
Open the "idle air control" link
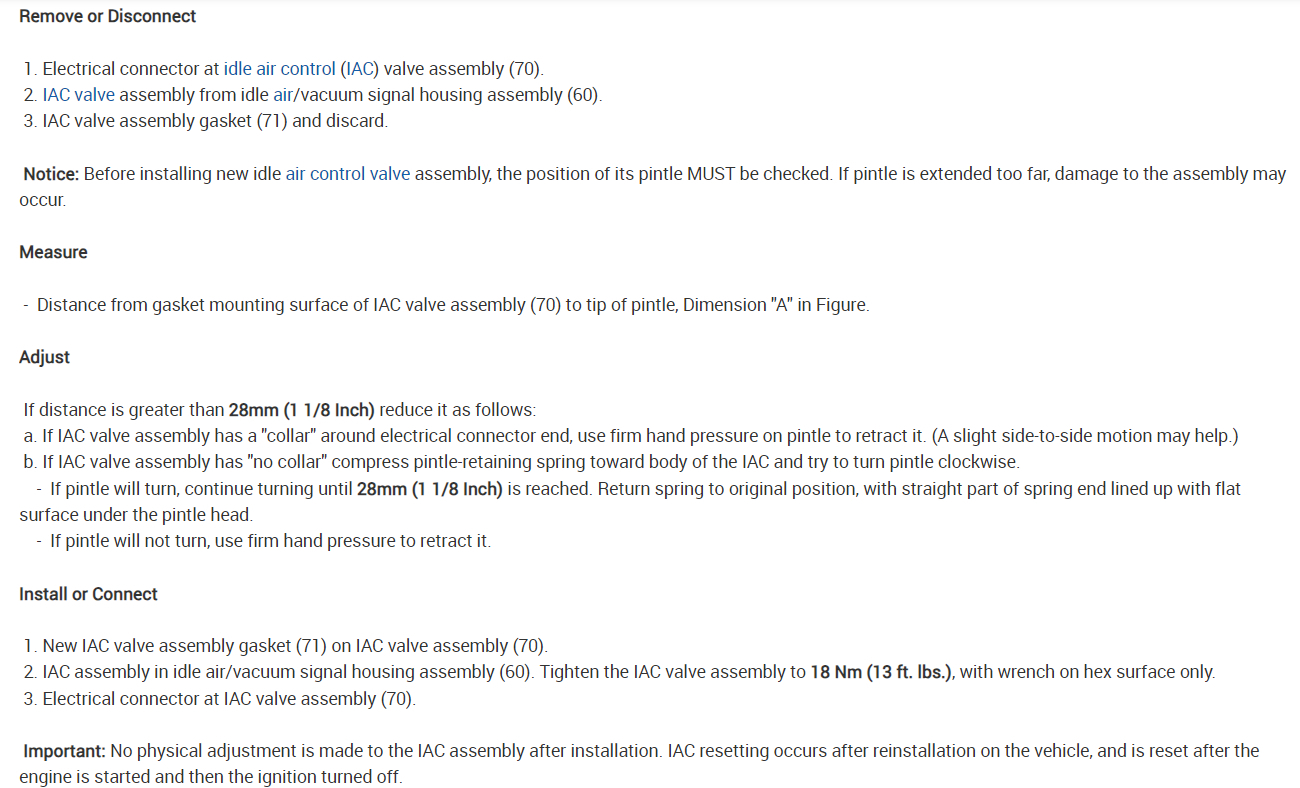click(279, 69)
